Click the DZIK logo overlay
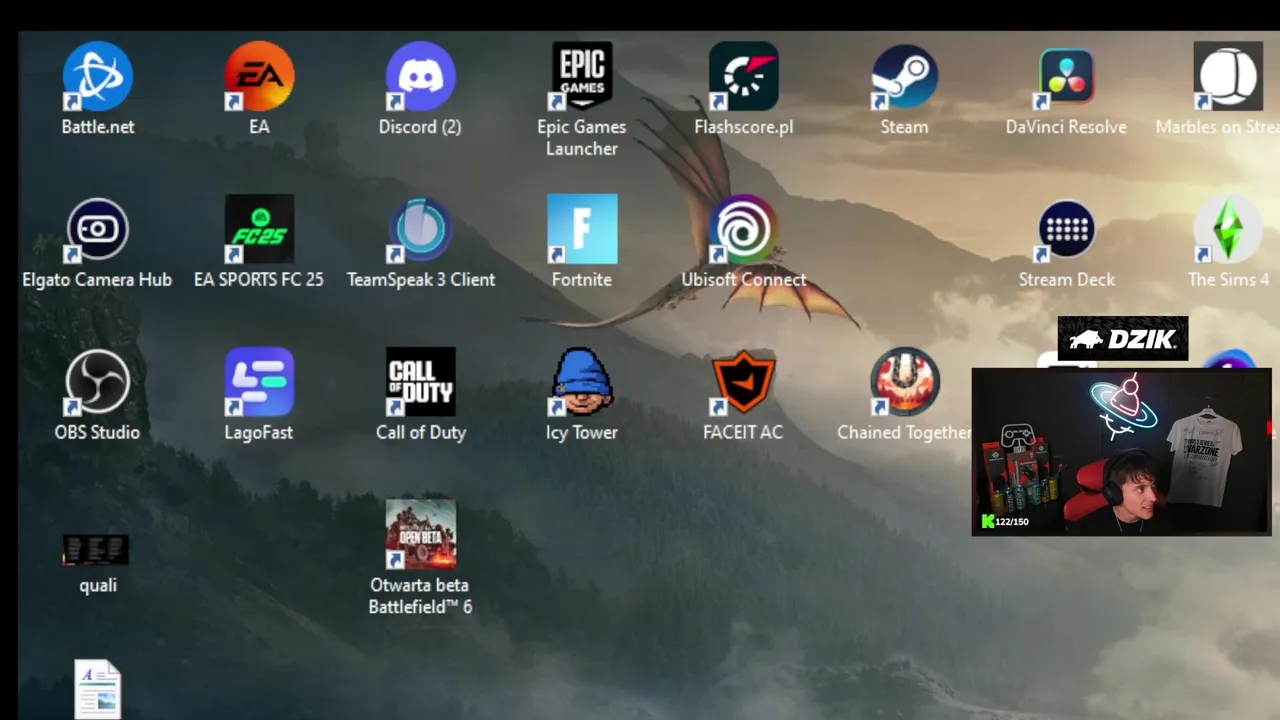The height and width of the screenshot is (720, 1280). [x=1123, y=339]
